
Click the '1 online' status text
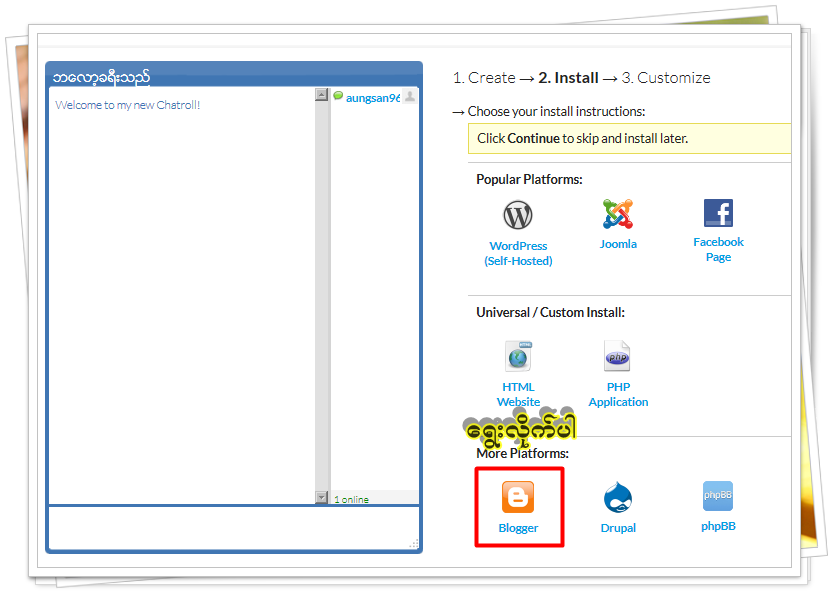coord(351,500)
